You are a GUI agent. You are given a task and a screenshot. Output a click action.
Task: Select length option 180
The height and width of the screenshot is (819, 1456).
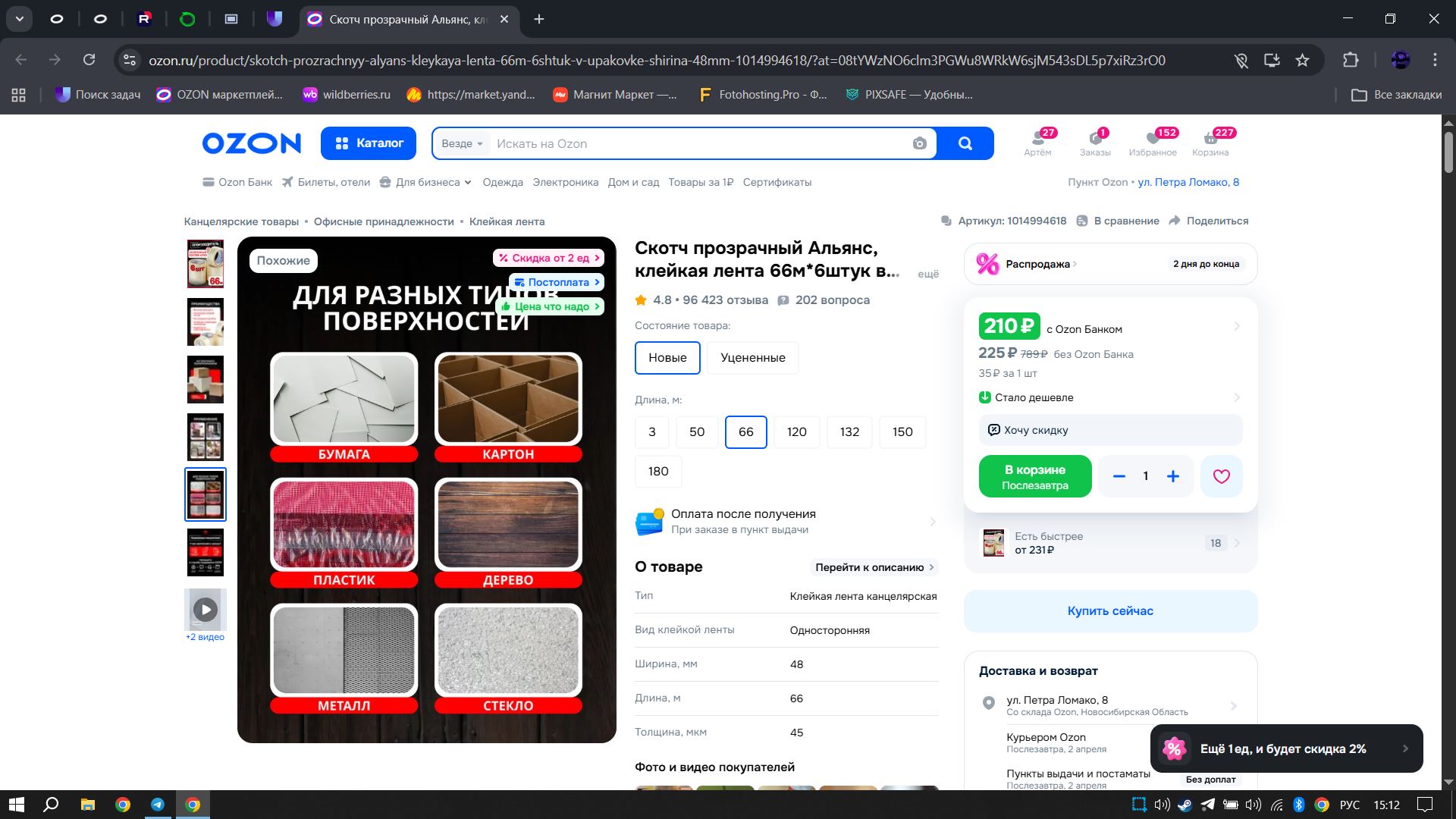pos(657,471)
